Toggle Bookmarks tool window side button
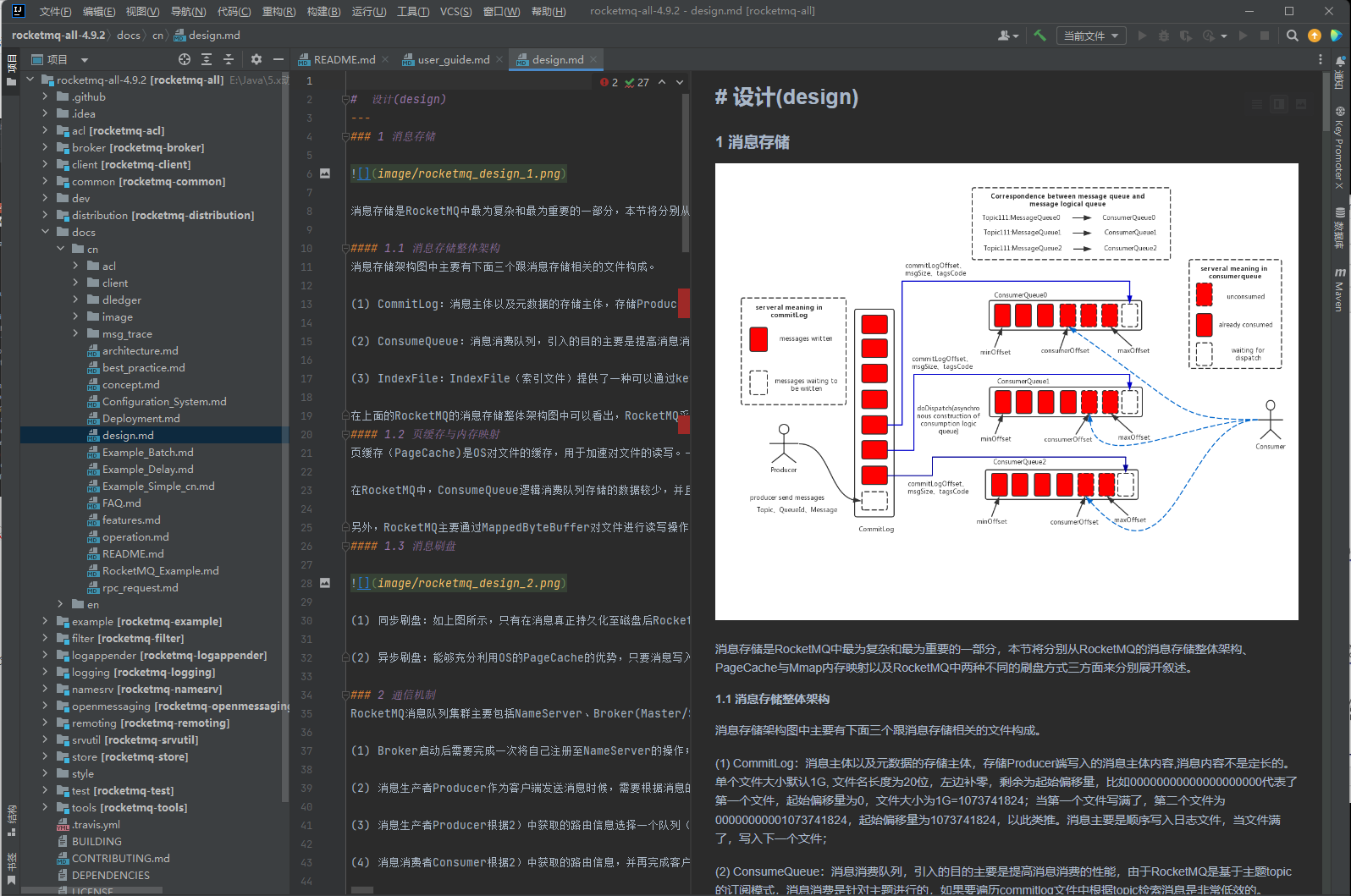 (x=11, y=868)
